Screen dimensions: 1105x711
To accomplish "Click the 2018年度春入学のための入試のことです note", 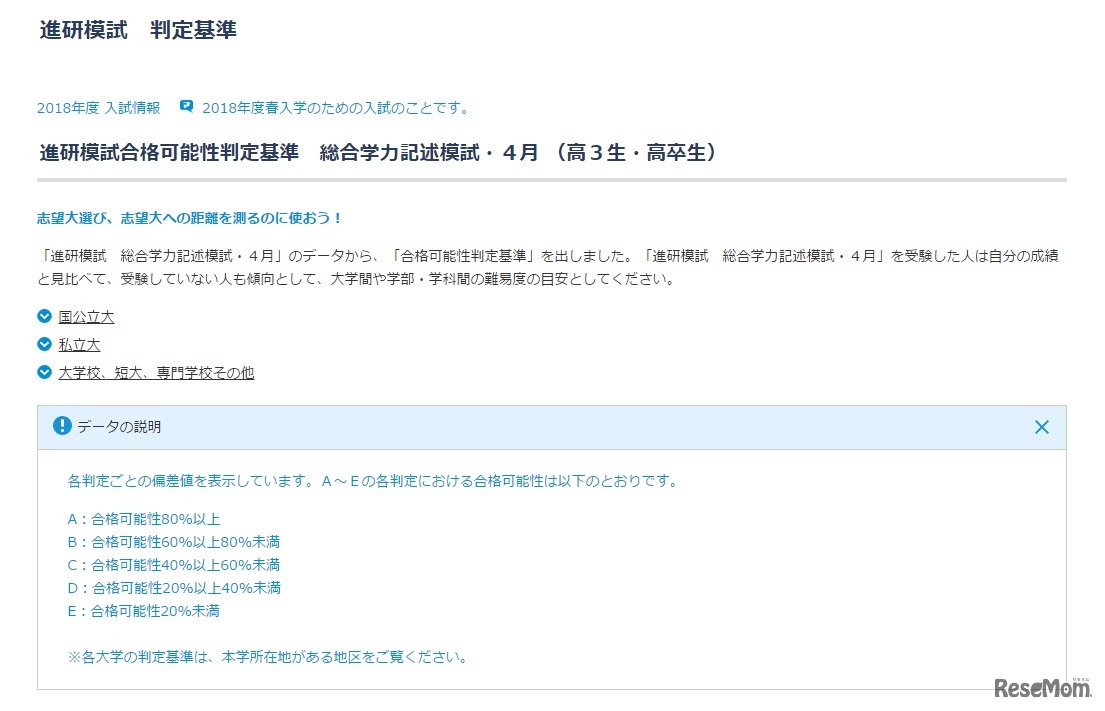I will 335,108.
